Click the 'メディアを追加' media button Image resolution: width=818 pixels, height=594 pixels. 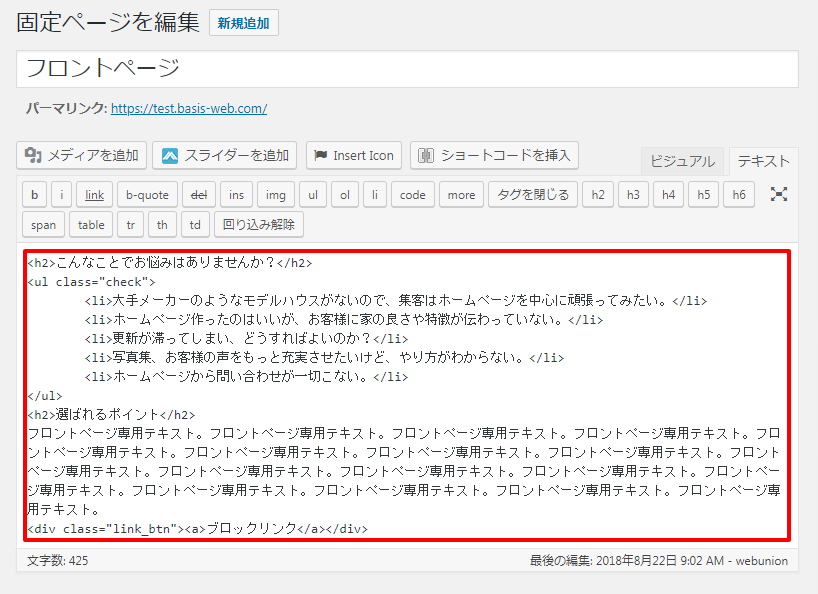(x=81, y=155)
